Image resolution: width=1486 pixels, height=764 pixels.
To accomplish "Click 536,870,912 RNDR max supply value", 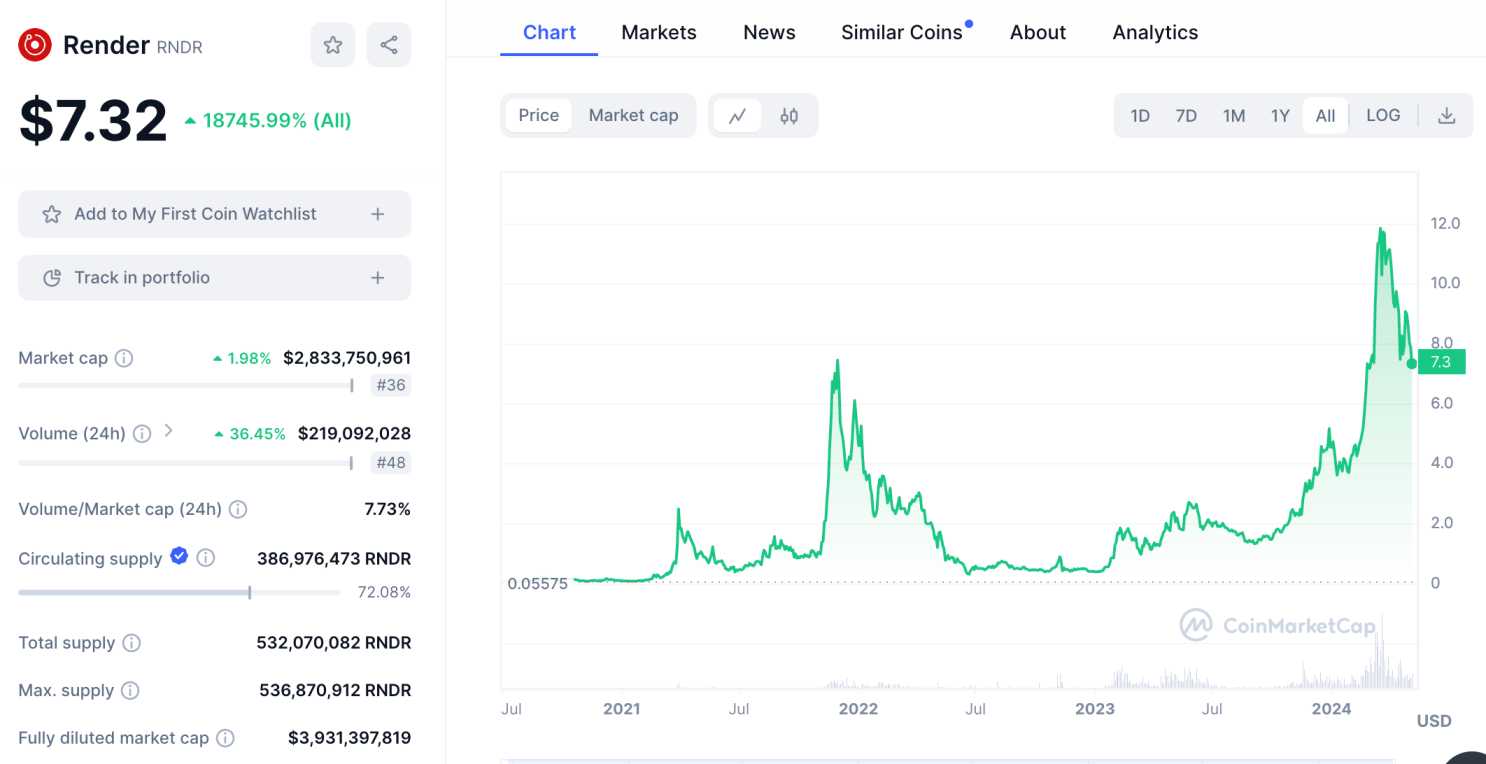I will click(x=335, y=691).
